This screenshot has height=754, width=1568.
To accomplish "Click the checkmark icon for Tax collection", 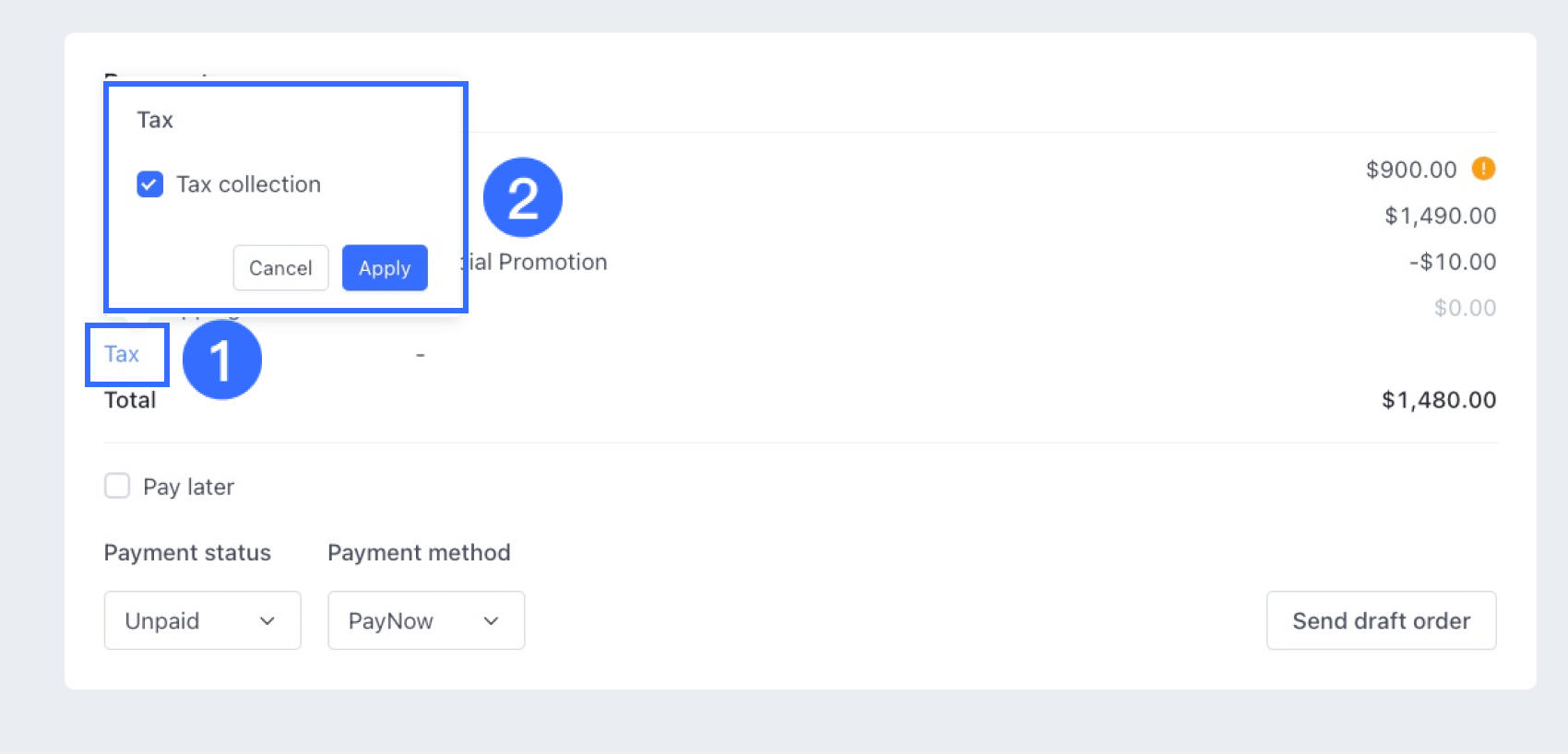I will [x=150, y=184].
